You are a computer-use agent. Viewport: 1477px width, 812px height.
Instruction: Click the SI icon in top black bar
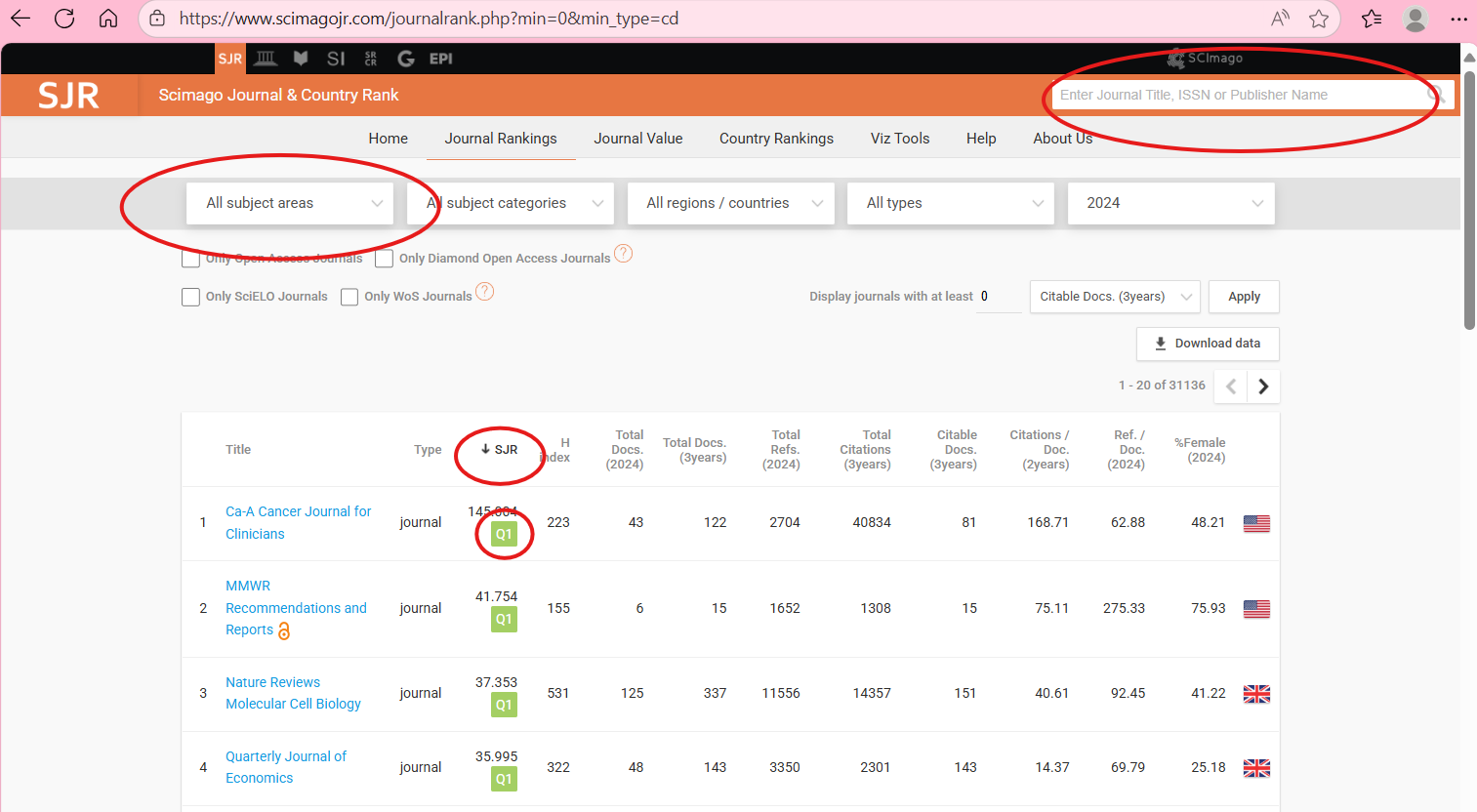click(x=336, y=59)
